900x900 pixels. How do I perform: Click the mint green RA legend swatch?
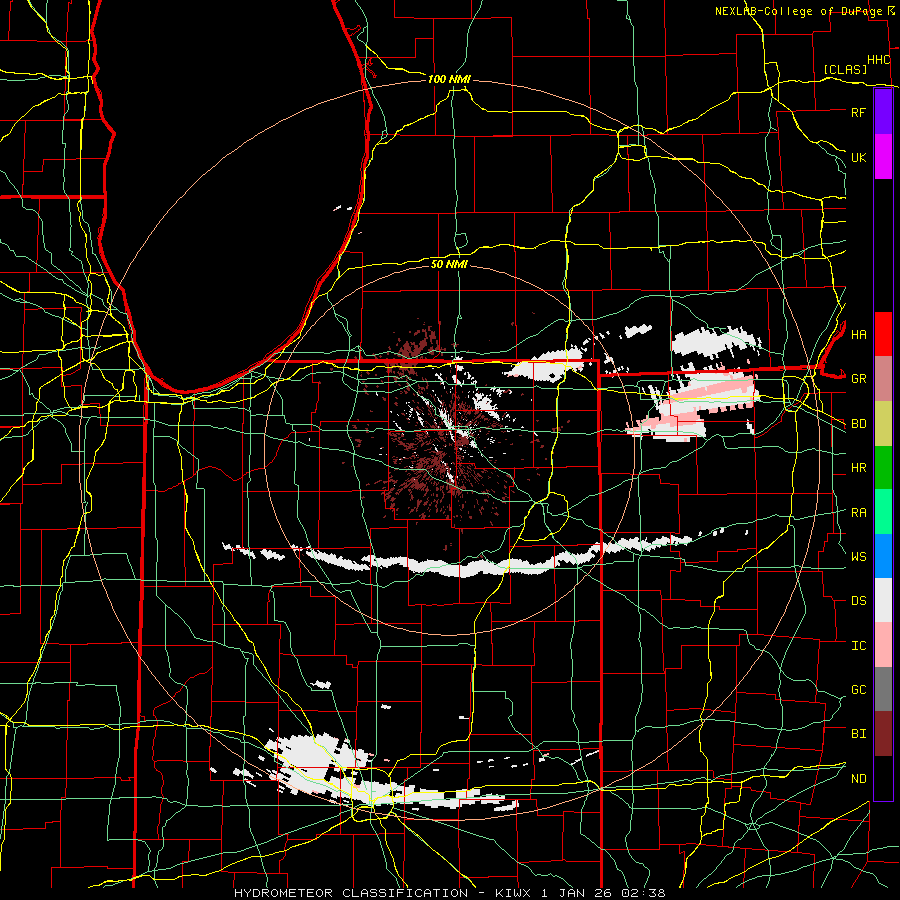[x=883, y=512]
